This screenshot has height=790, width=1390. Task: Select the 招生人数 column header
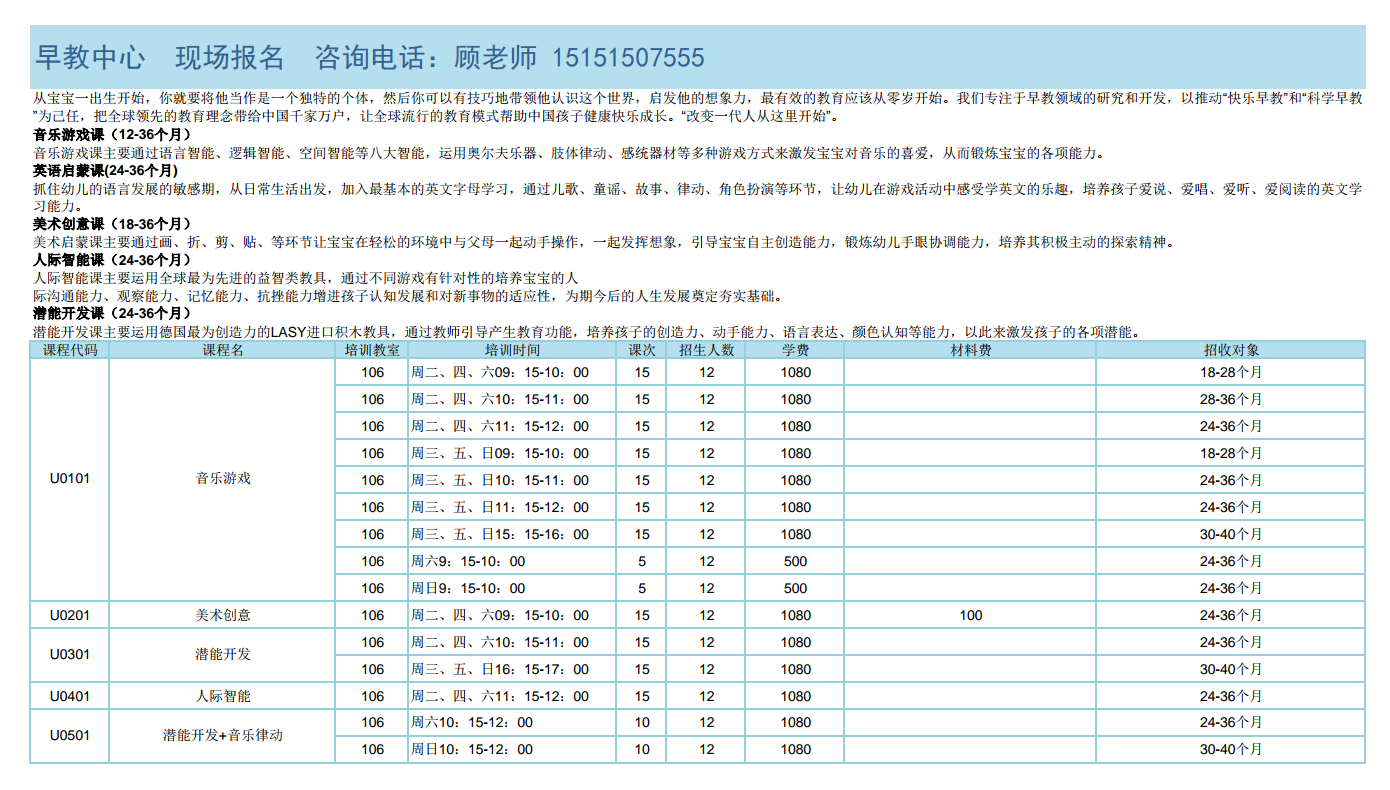pyautogui.click(x=706, y=350)
